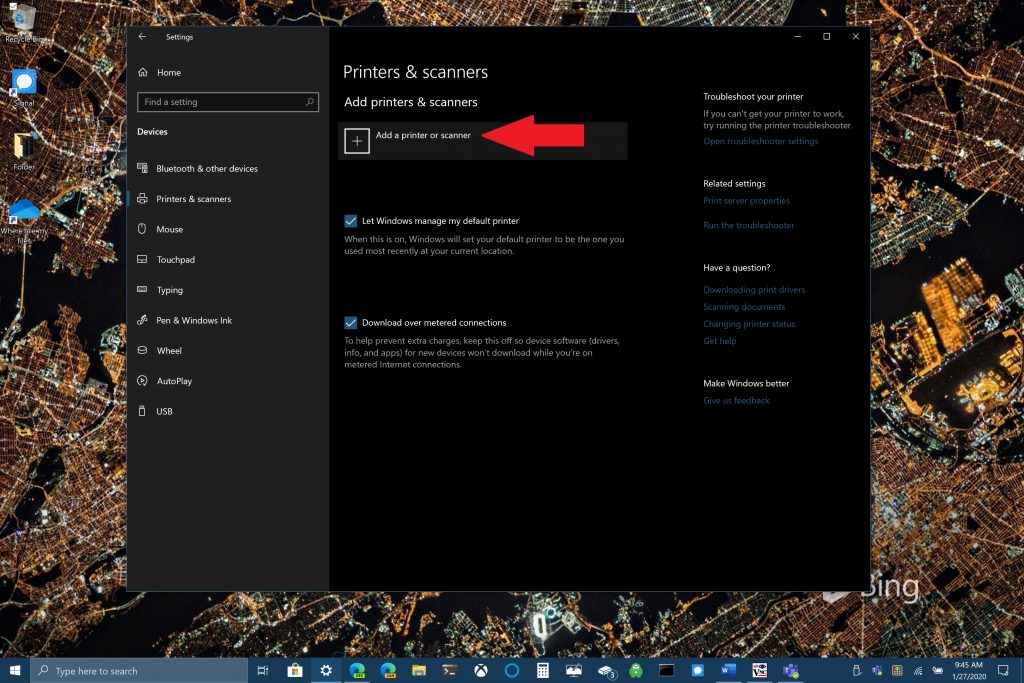Open Microsoft Store from the taskbar

pyautogui.click(x=295, y=671)
